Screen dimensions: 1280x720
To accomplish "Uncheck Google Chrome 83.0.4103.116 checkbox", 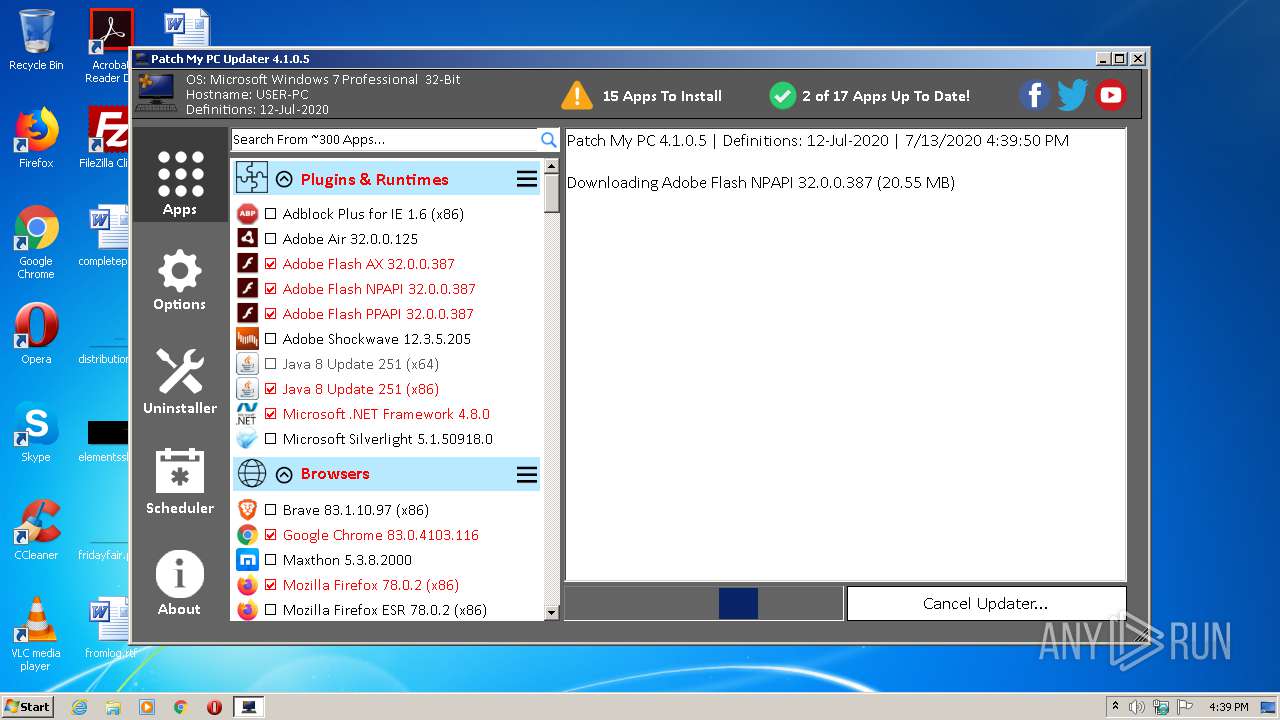I will [271, 535].
